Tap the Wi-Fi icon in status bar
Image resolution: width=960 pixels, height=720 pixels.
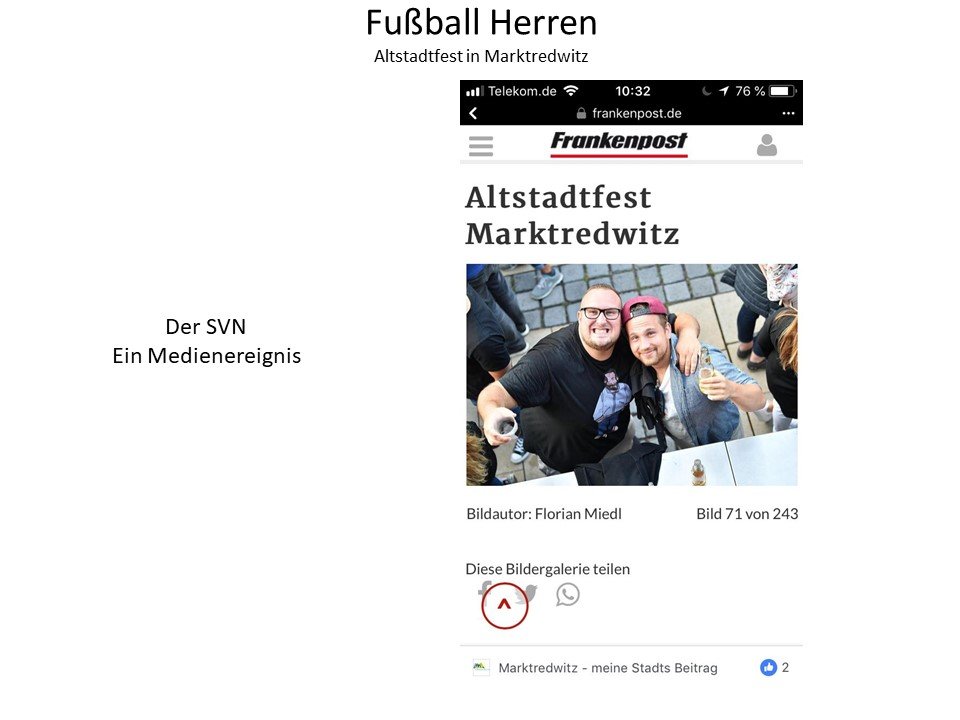(571, 91)
